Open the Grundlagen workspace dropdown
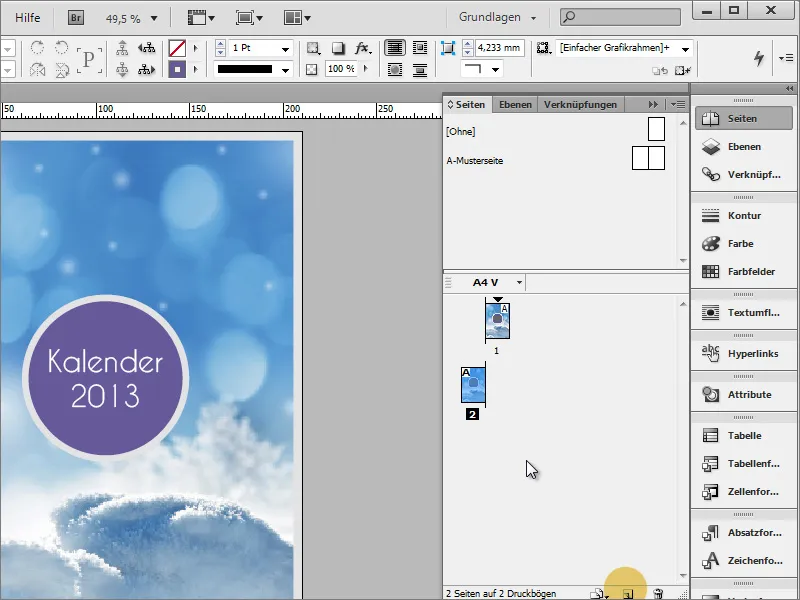Viewport: 800px width, 600px height. pos(497,17)
